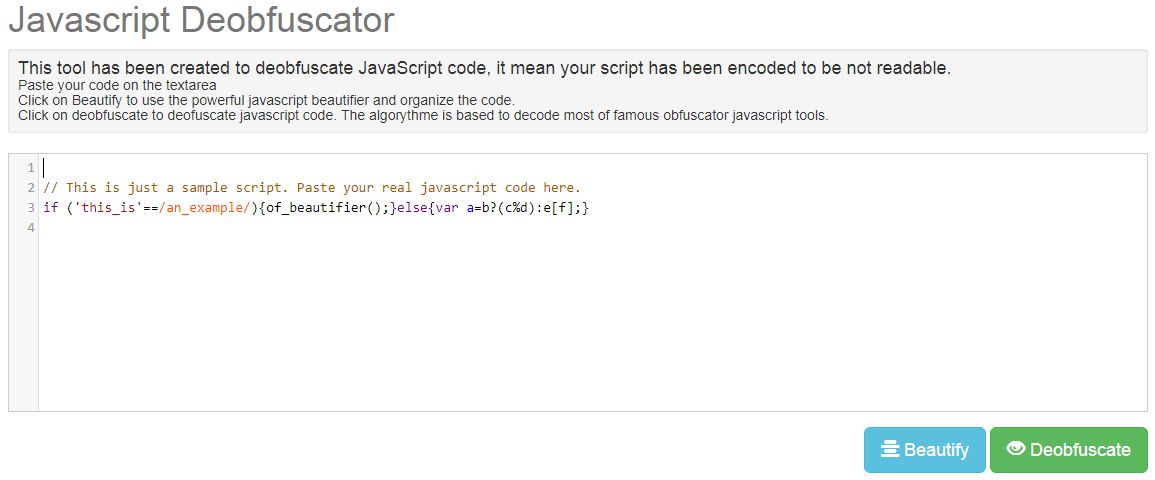Click the 'var' keyword in the code
Screen dimensions: 1155x480
tap(447, 208)
